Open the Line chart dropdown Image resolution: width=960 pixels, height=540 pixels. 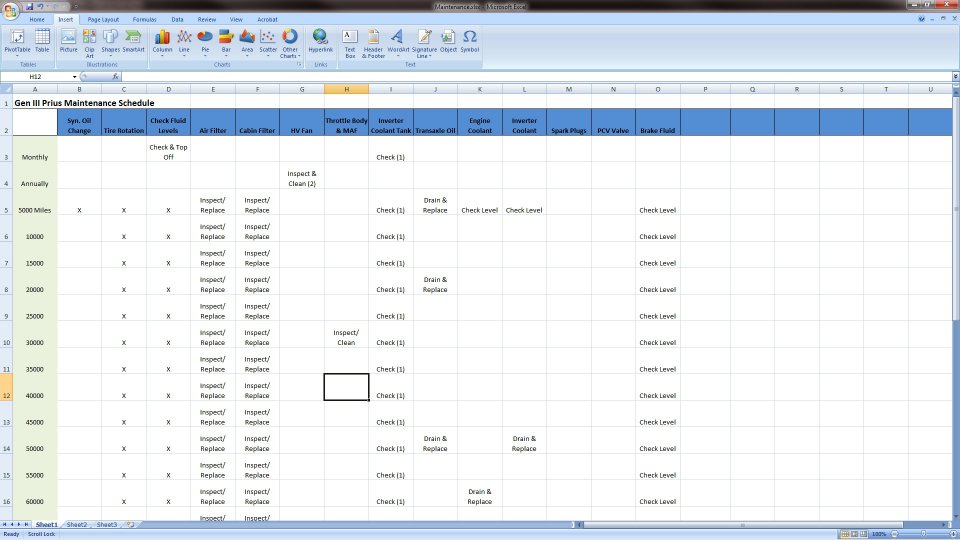click(184, 43)
